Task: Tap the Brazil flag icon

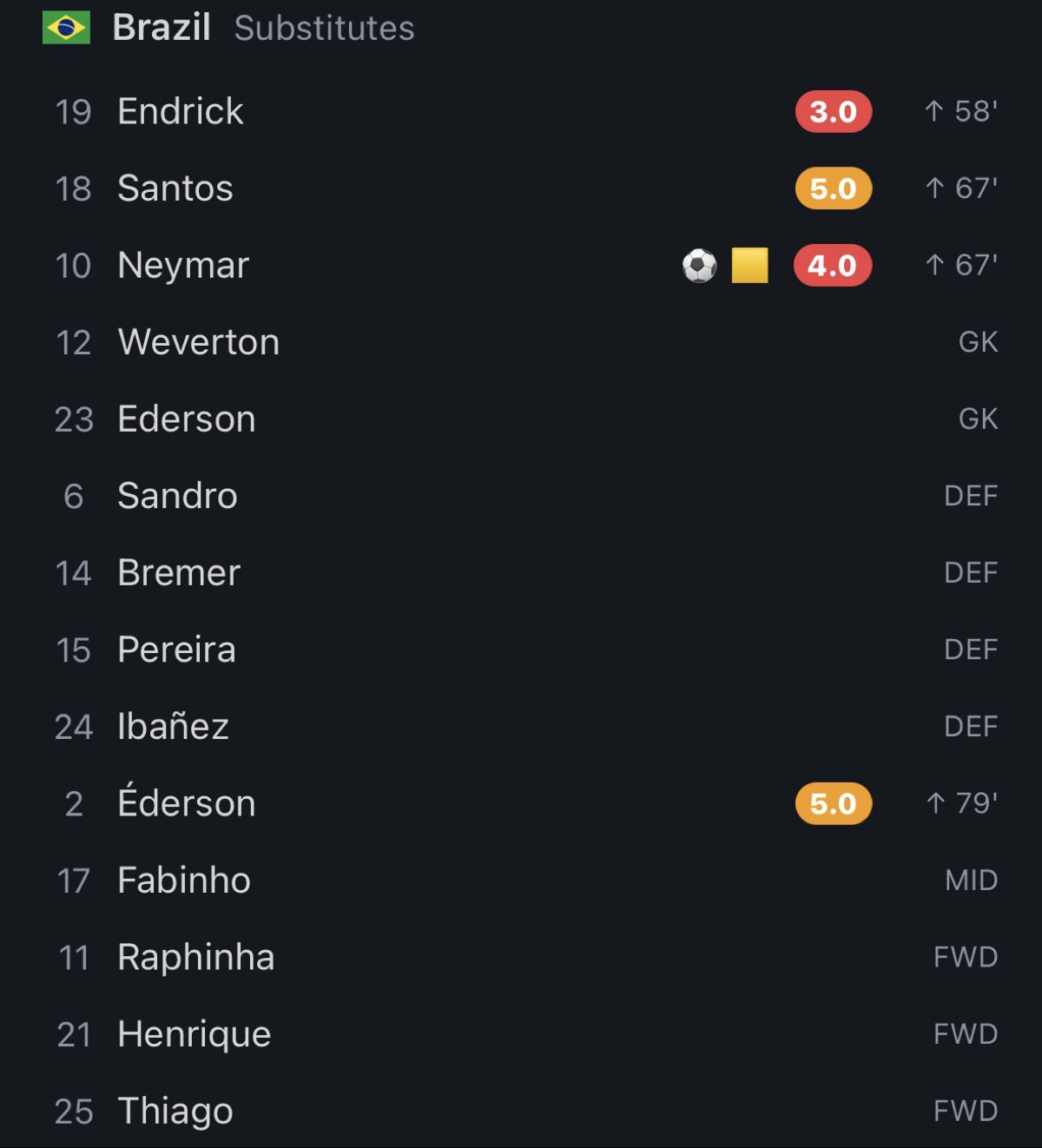Action: click(66, 28)
